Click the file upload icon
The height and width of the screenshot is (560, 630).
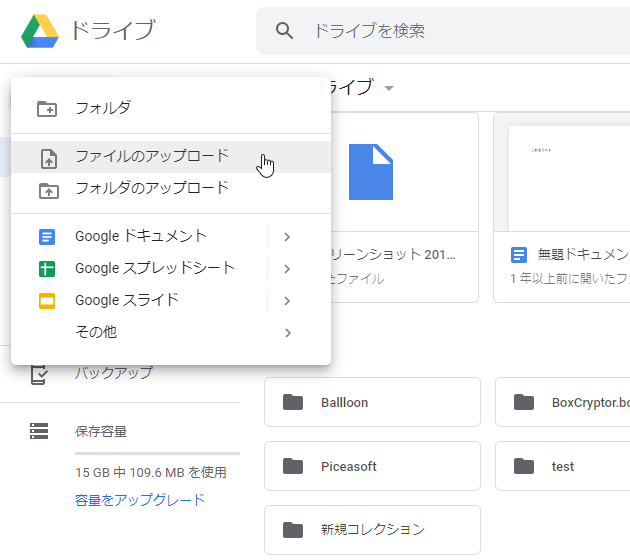click(x=49, y=158)
